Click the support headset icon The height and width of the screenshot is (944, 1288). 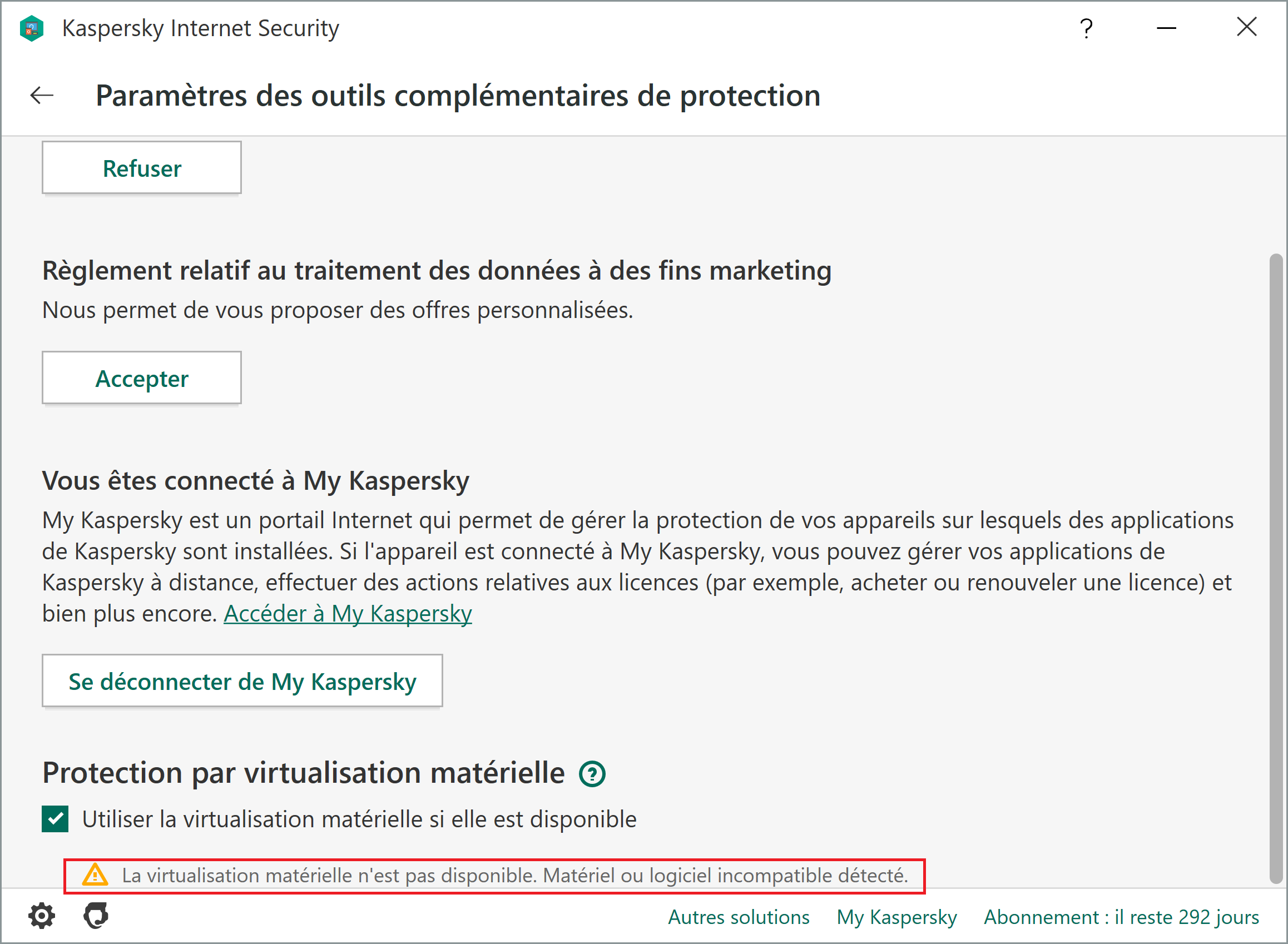tap(96, 916)
